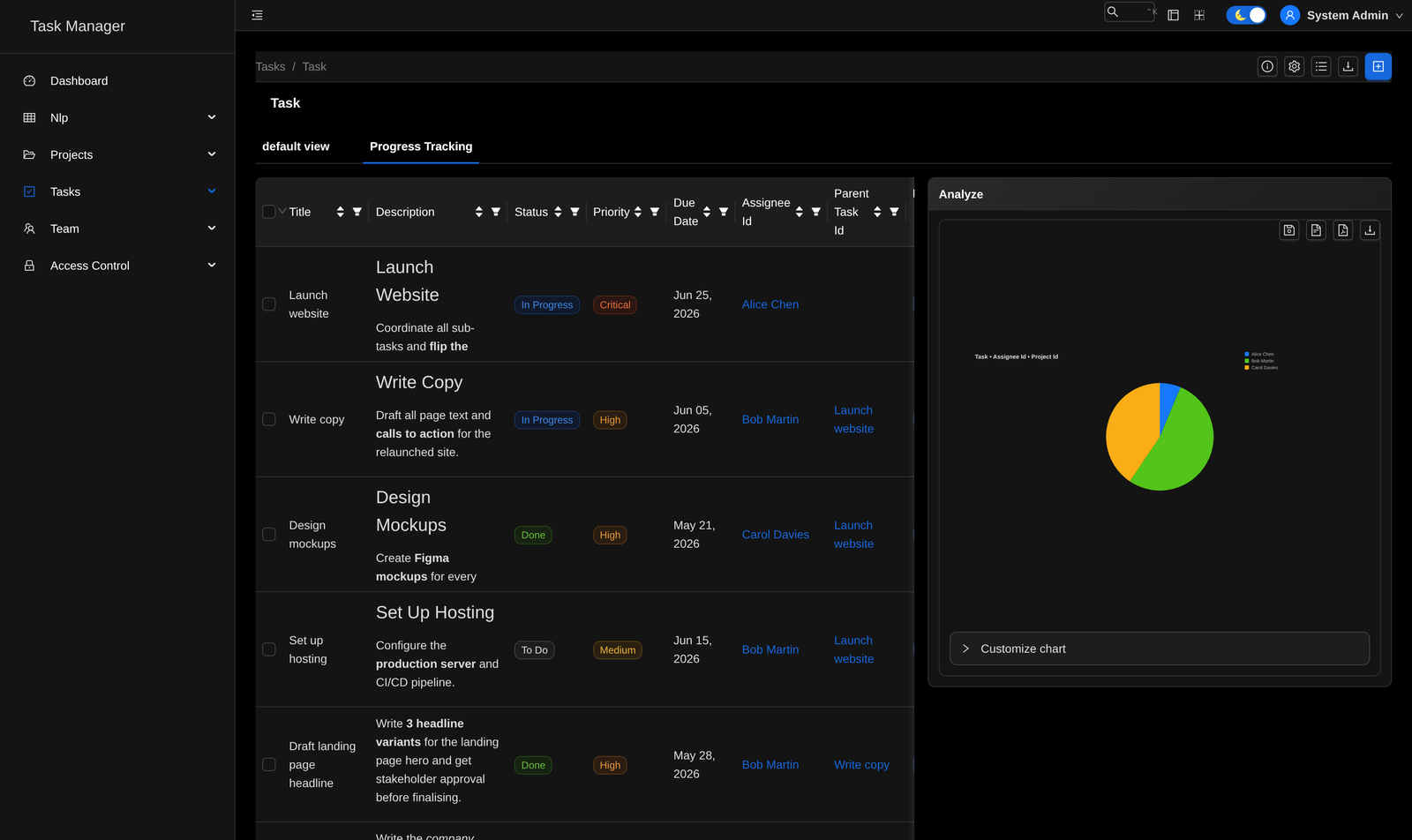This screenshot has width=1412, height=840.
Task: Export chart as document file icon
Action: pos(1316,230)
